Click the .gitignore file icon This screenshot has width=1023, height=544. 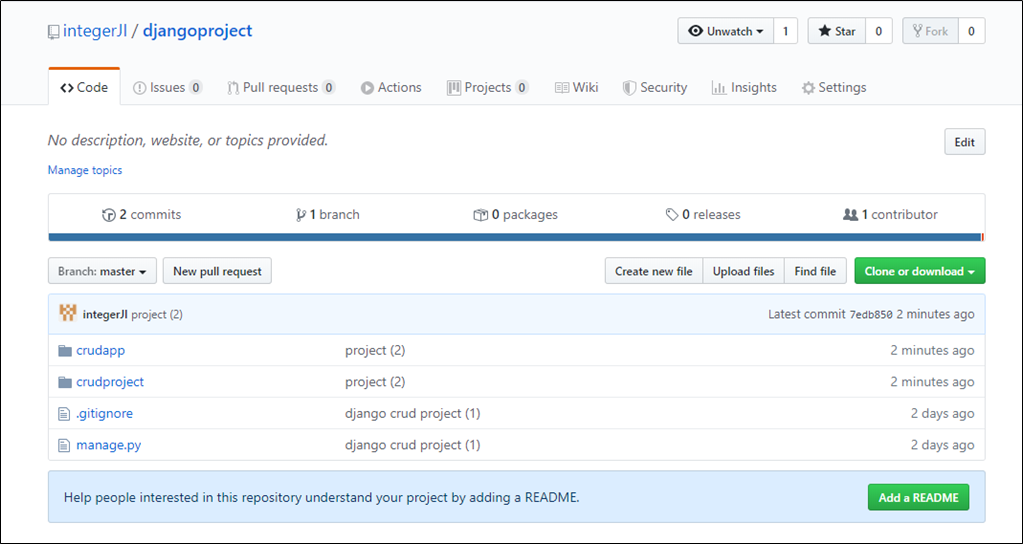click(64, 414)
